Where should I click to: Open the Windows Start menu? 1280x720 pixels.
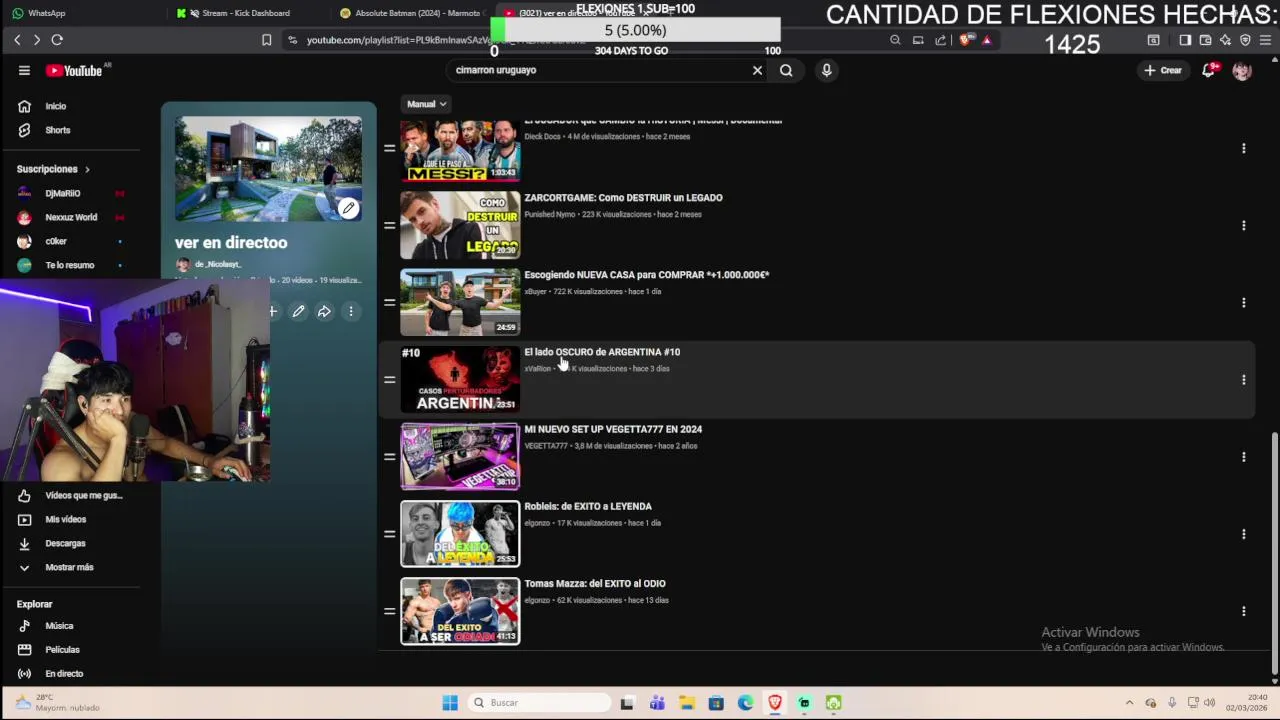tap(450, 703)
